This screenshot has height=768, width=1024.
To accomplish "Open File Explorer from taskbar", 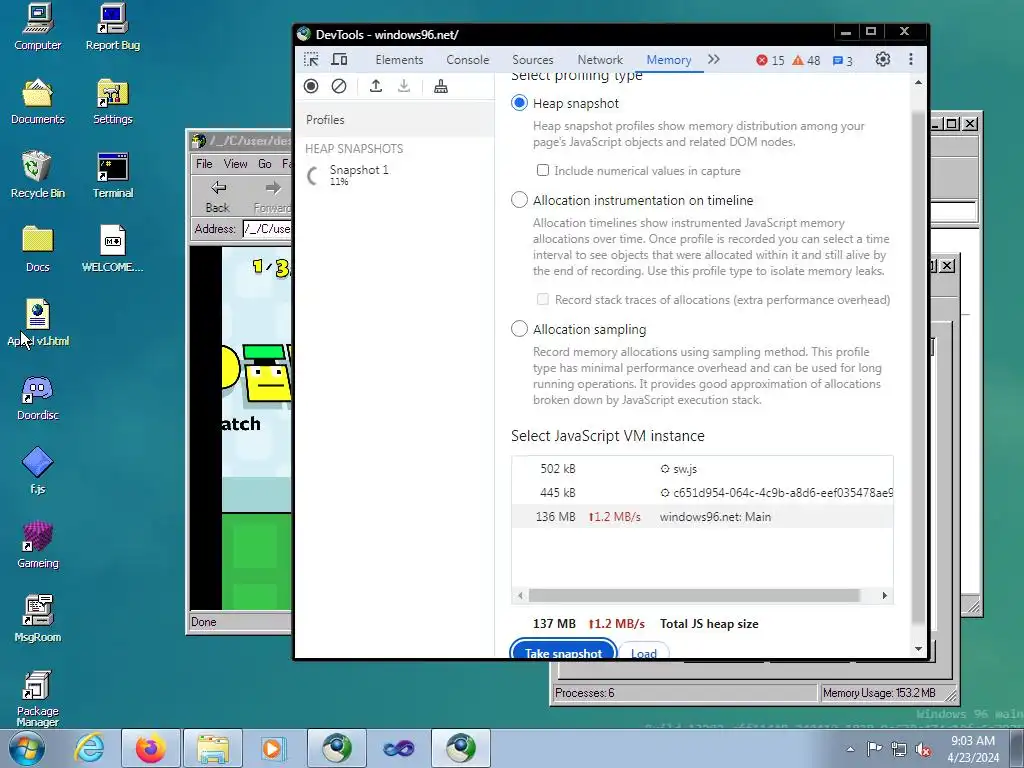I will click(213, 748).
